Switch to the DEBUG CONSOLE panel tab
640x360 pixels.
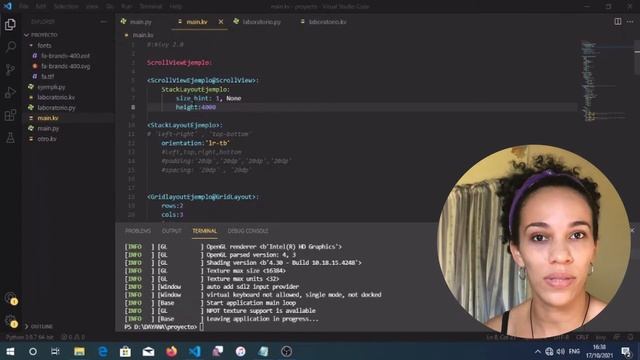click(x=248, y=231)
